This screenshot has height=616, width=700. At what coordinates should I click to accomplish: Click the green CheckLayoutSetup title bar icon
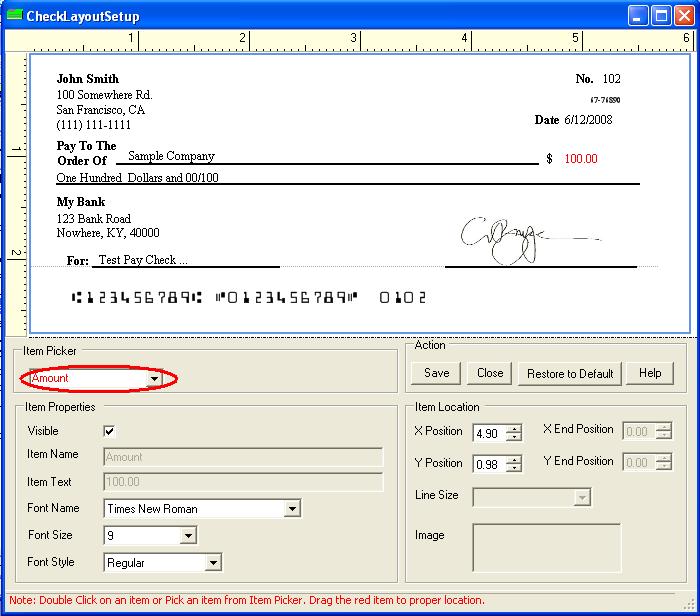[x=14, y=16]
